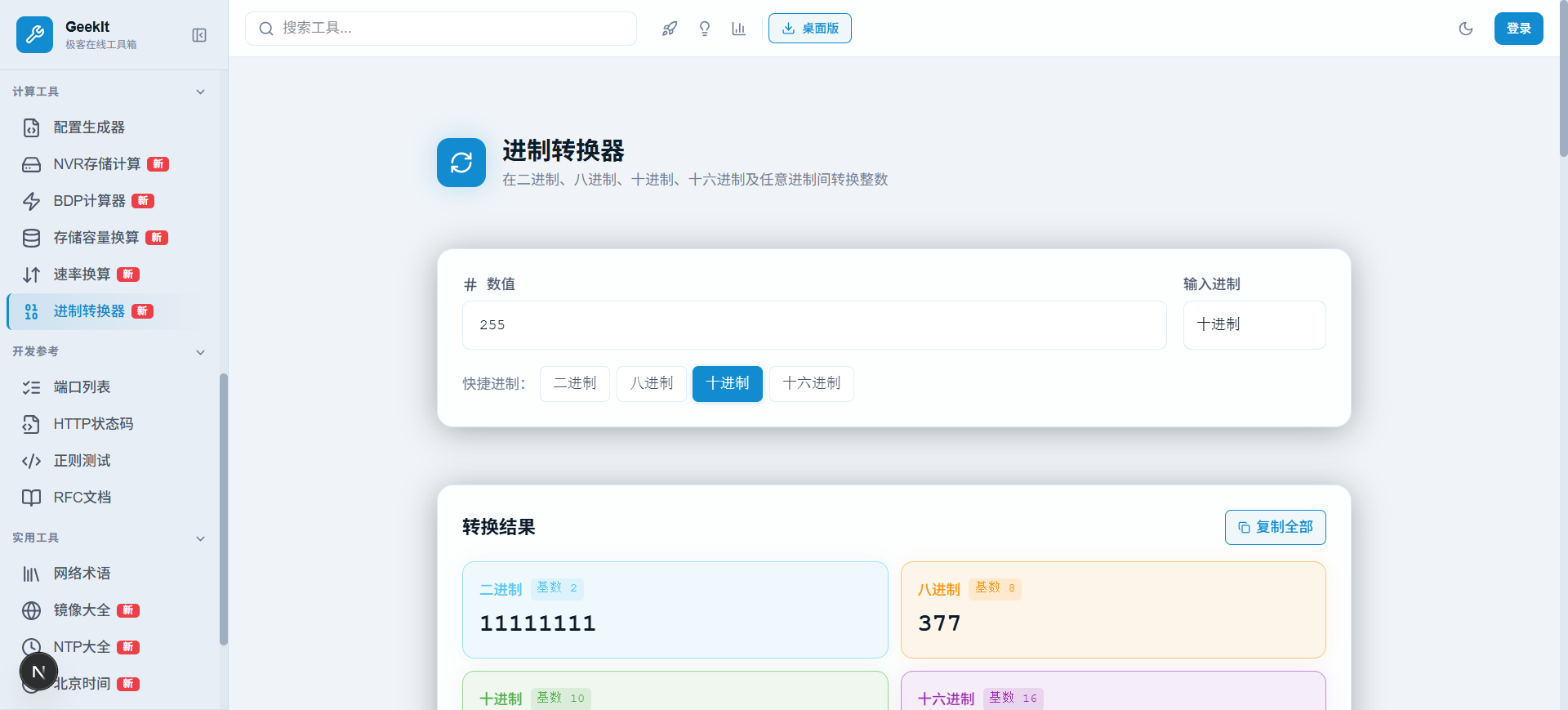Click the 基数 8 badge
This screenshot has width=1568, height=710.
pyautogui.click(x=995, y=588)
